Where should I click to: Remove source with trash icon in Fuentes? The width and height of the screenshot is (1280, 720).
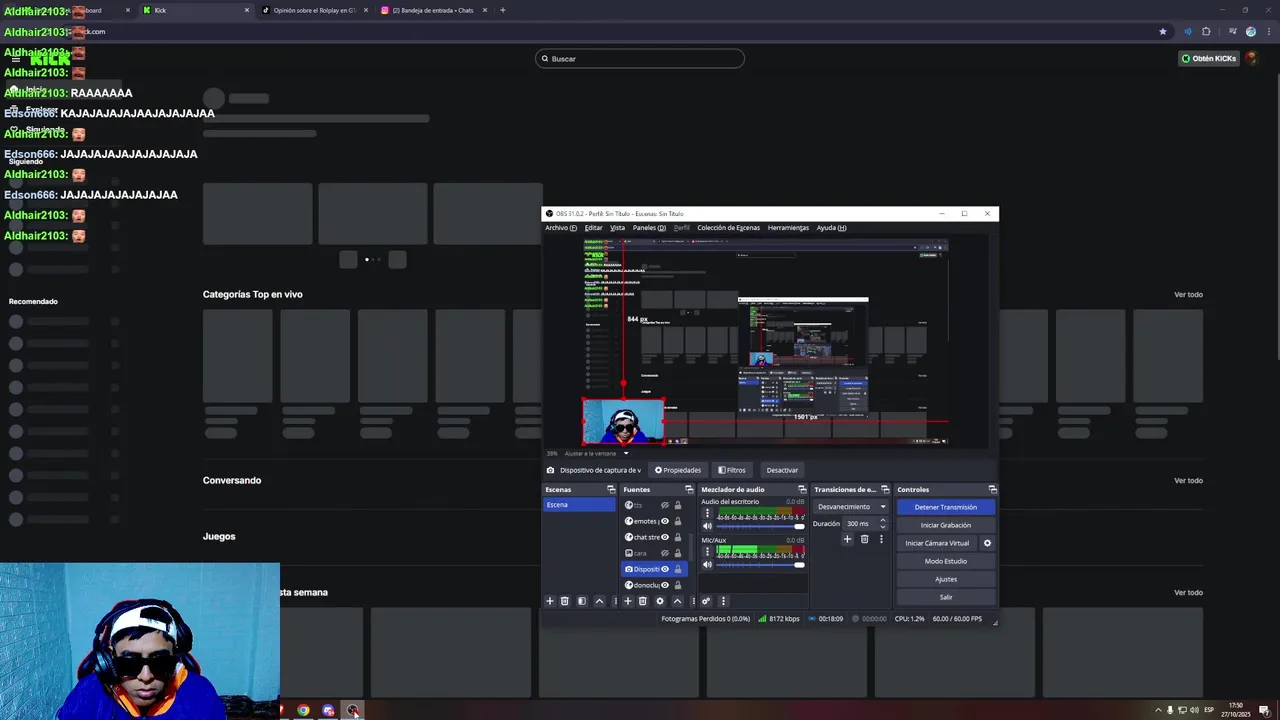[x=643, y=601]
